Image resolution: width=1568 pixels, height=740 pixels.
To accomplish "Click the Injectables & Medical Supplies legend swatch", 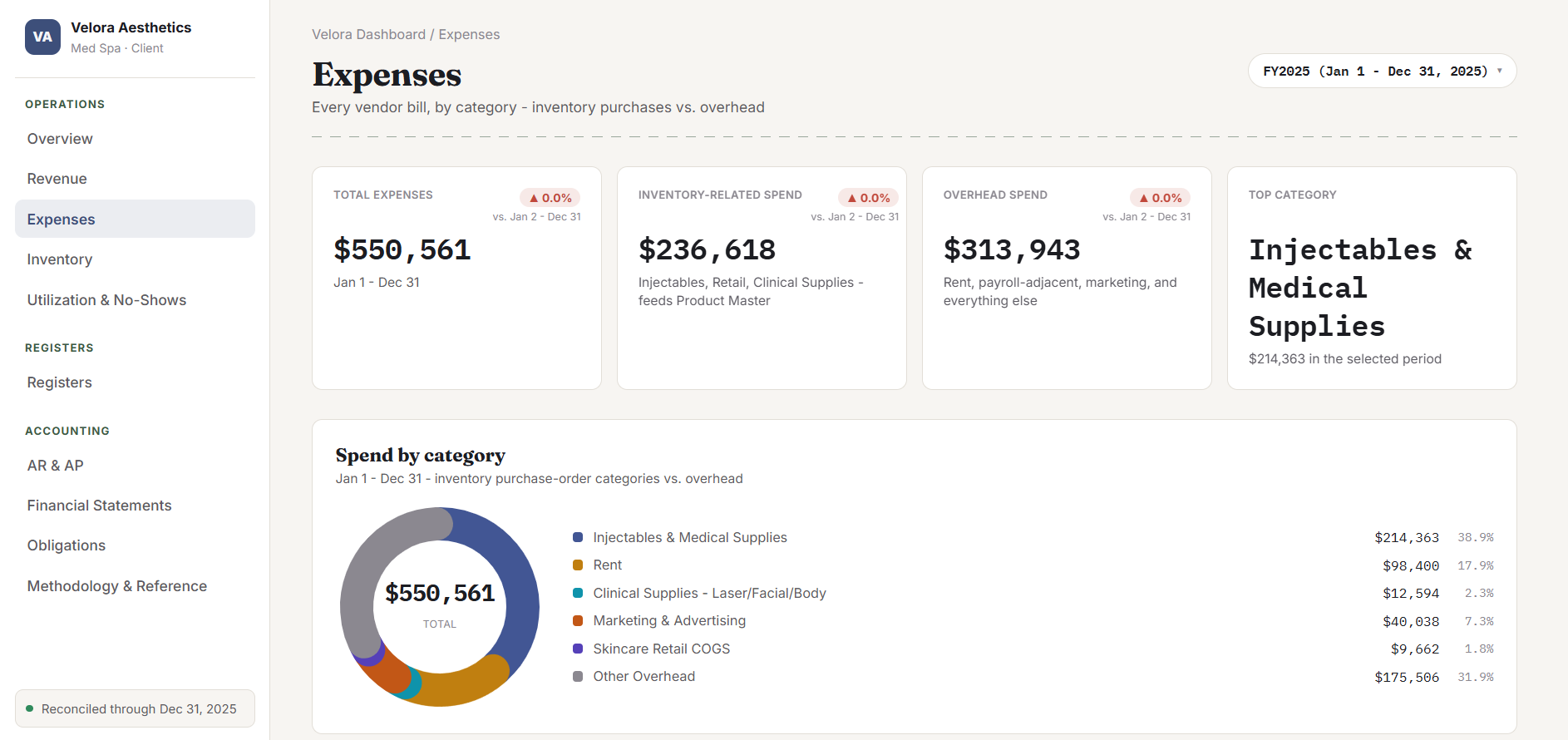I will click(x=578, y=538).
